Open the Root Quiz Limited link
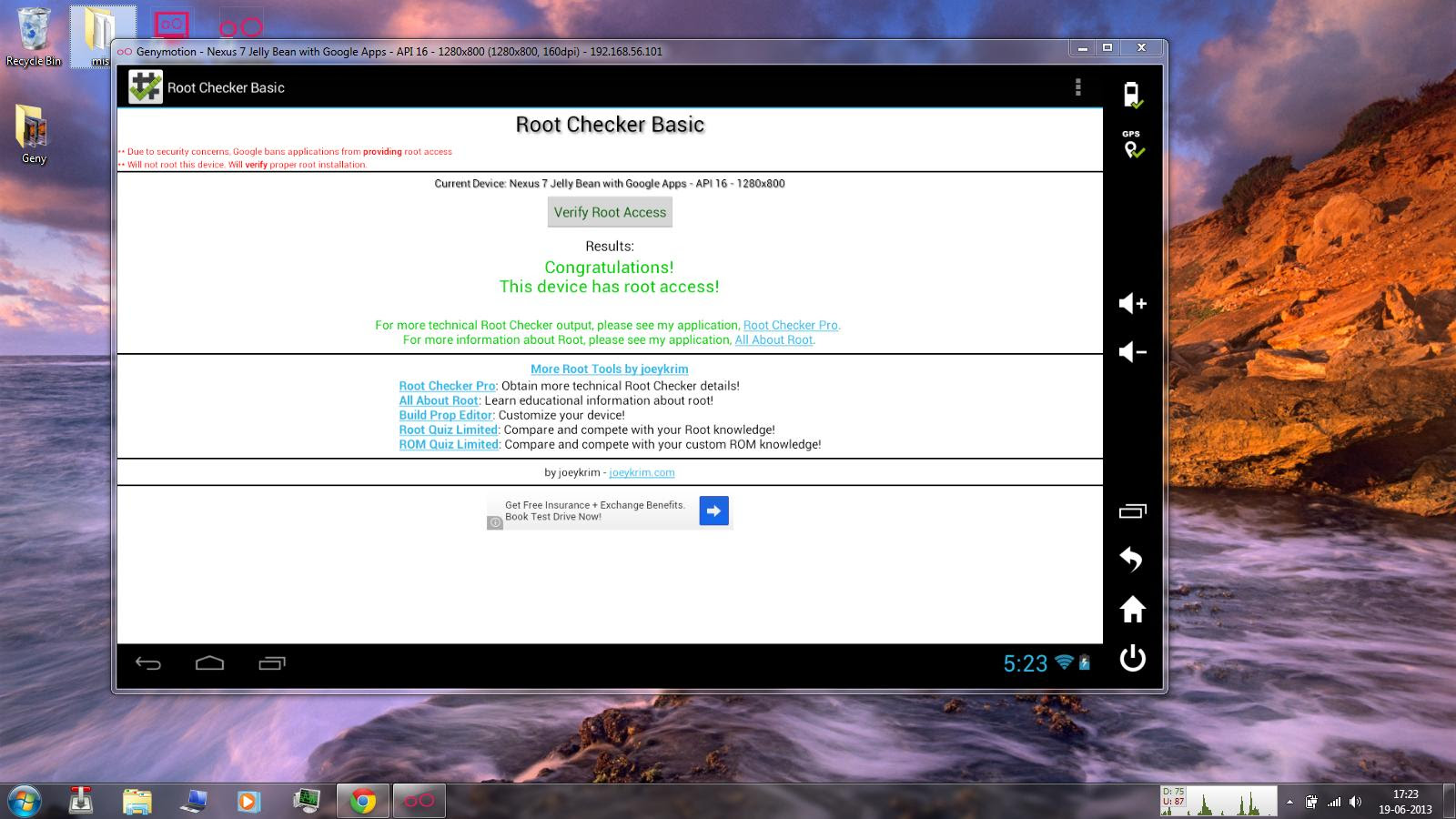Image resolution: width=1456 pixels, height=819 pixels. [x=449, y=430]
